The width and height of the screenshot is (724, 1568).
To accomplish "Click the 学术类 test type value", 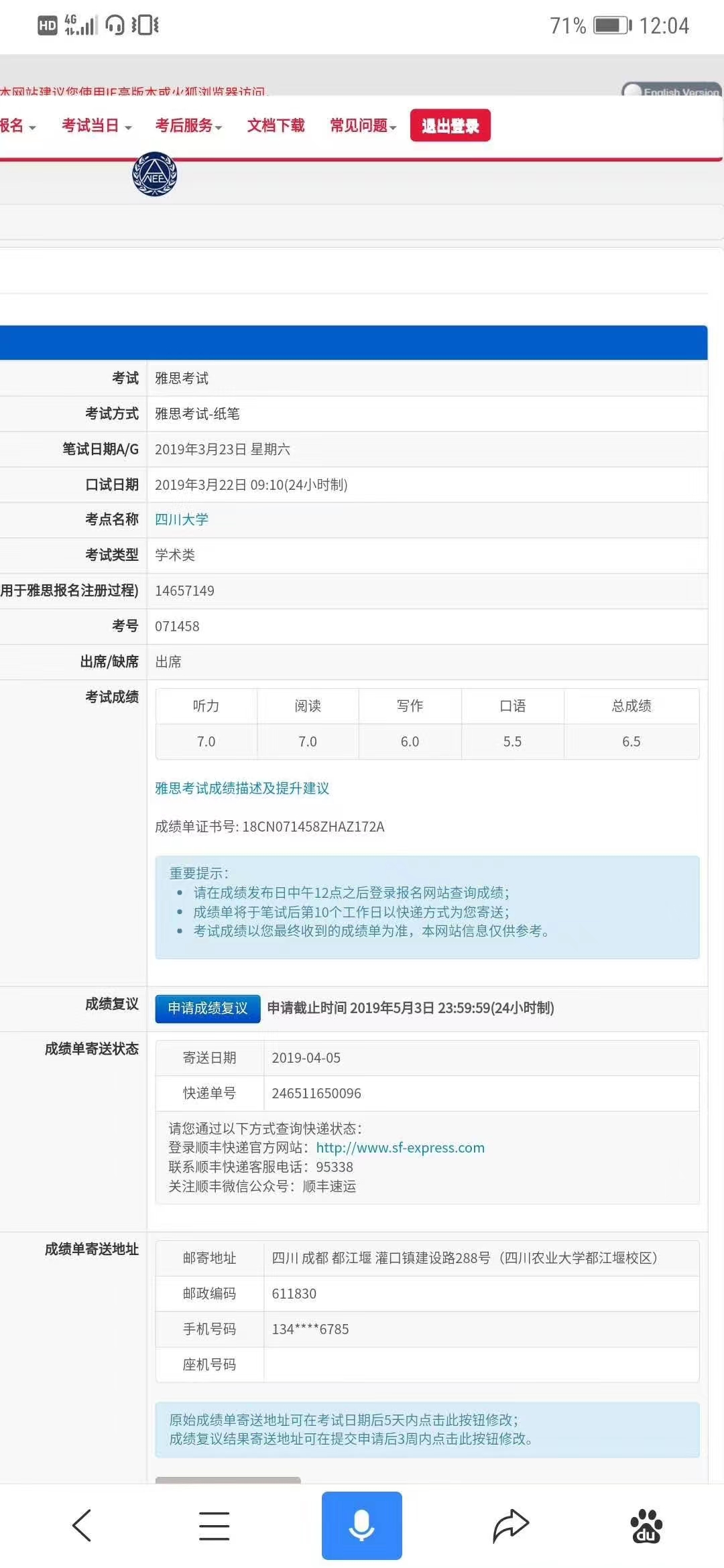I will [x=175, y=555].
